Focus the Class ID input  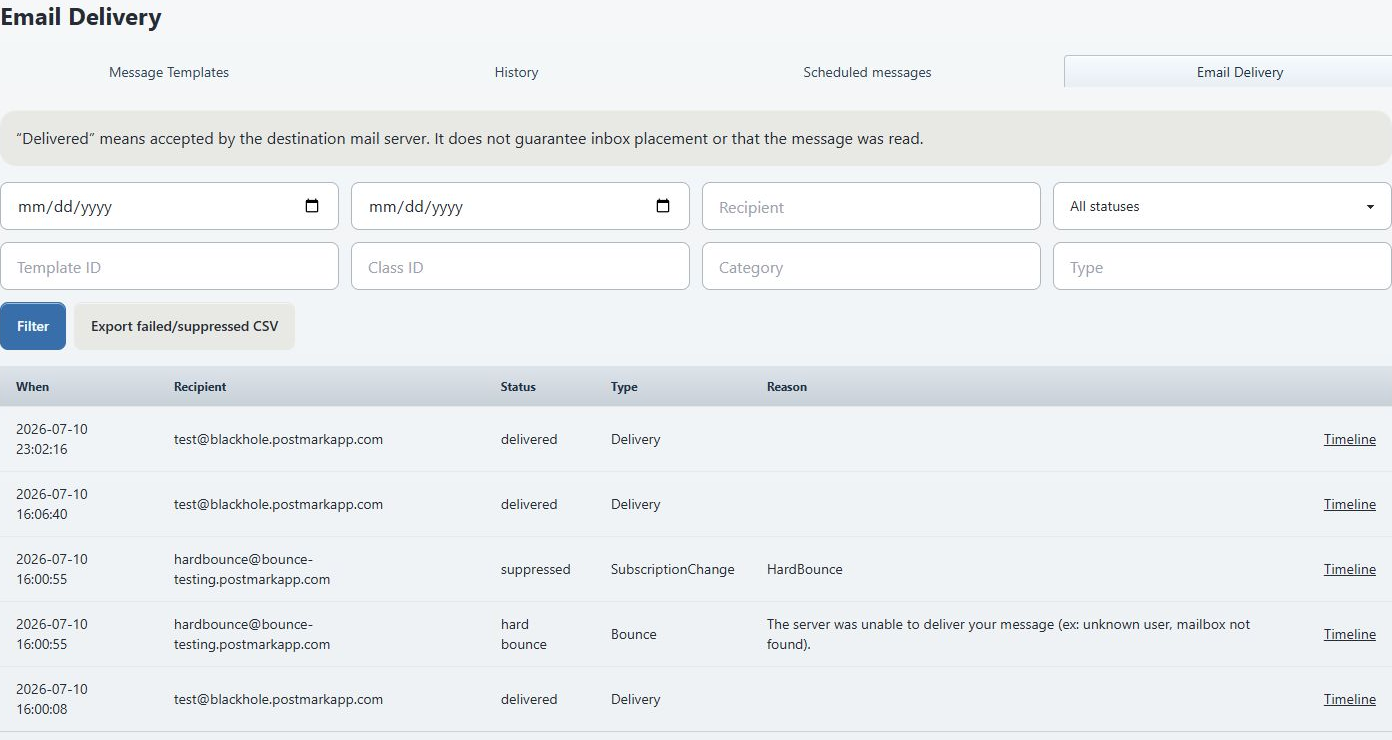click(x=520, y=266)
